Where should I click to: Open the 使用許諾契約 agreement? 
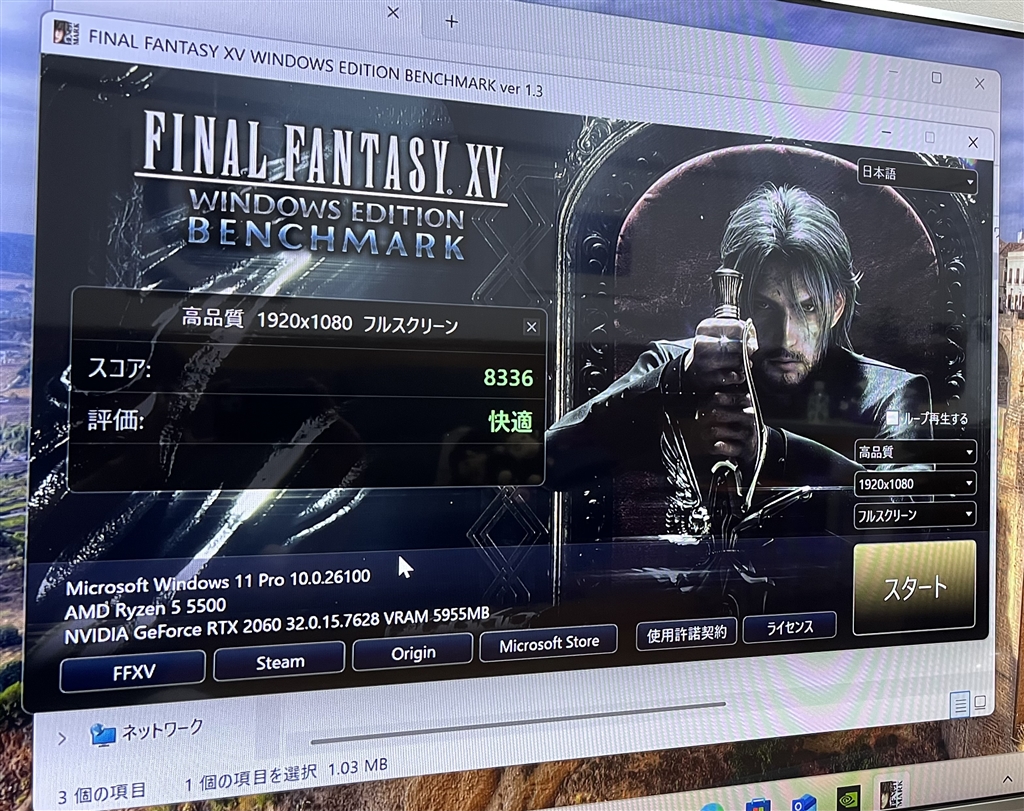[686, 633]
